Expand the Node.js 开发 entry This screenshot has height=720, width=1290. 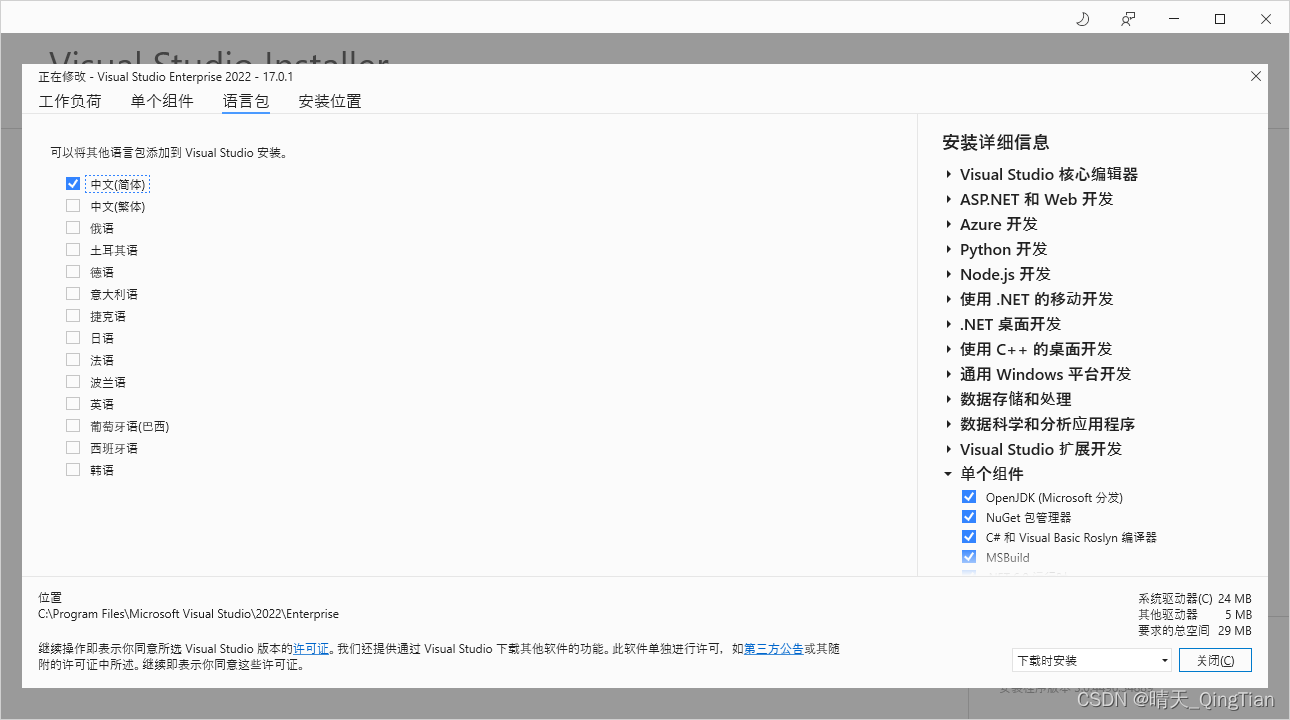(x=948, y=274)
